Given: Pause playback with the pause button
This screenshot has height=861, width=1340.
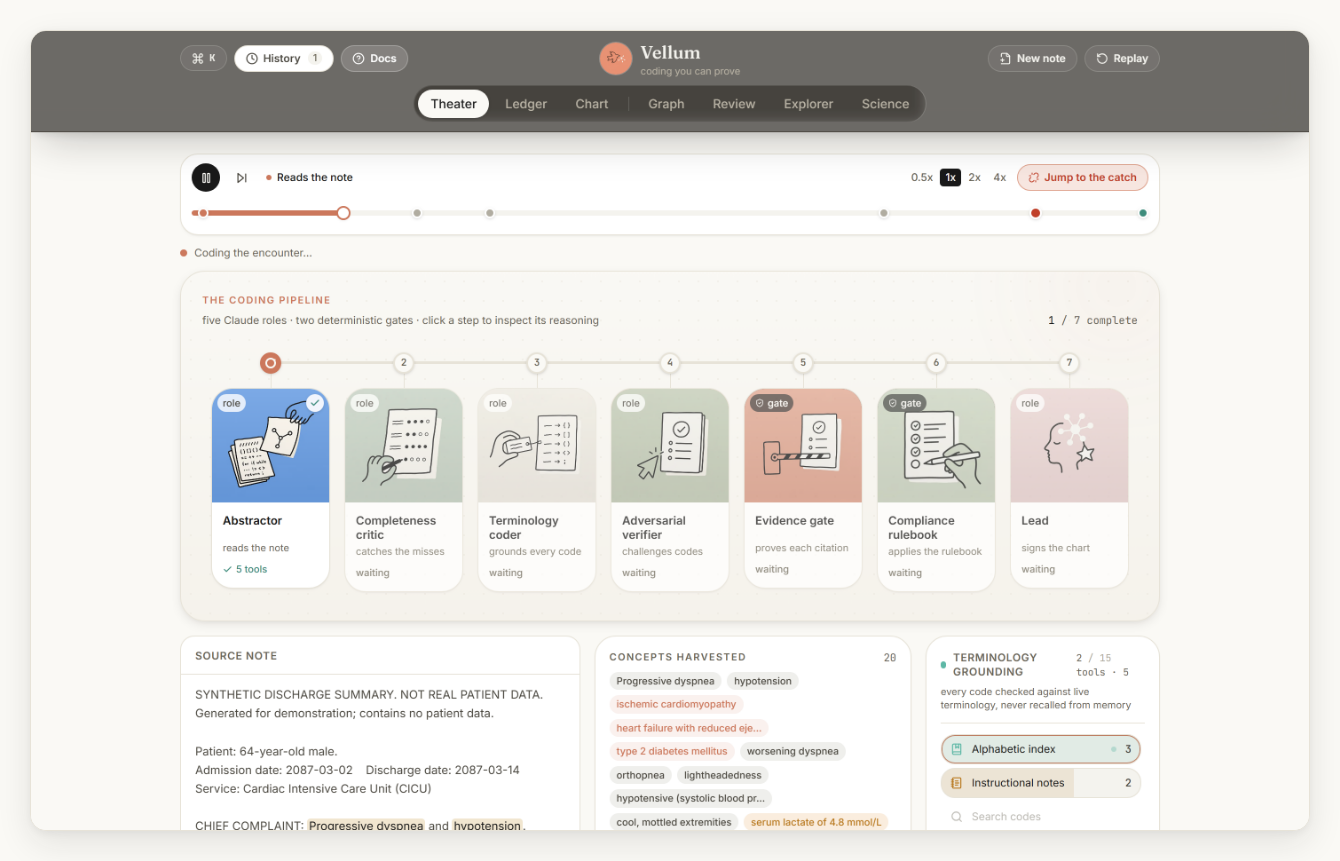Looking at the screenshot, I should pos(206,177).
